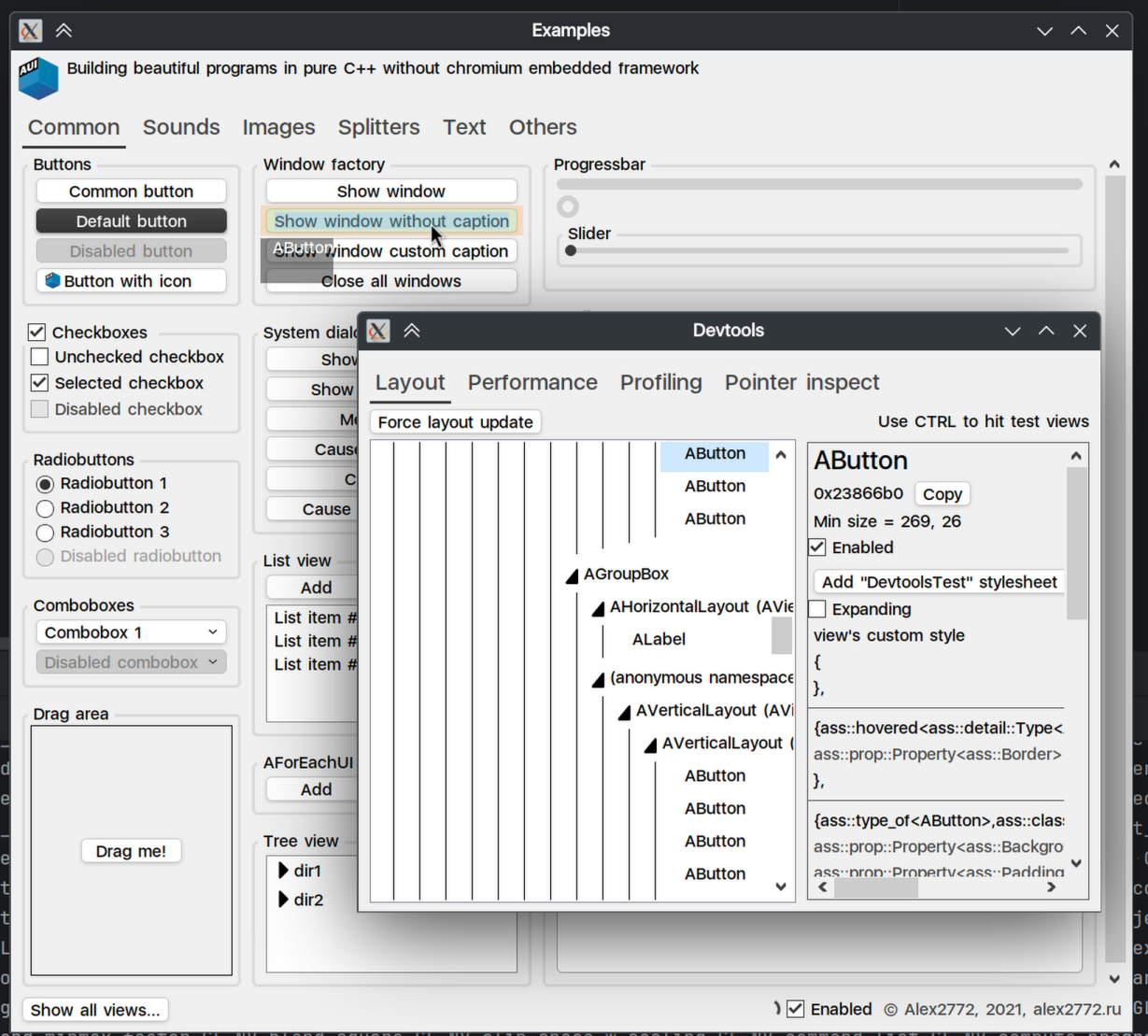Click the cube icon on Button with icon
Viewport: 1148px width, 1036px height.
[53, 280]
